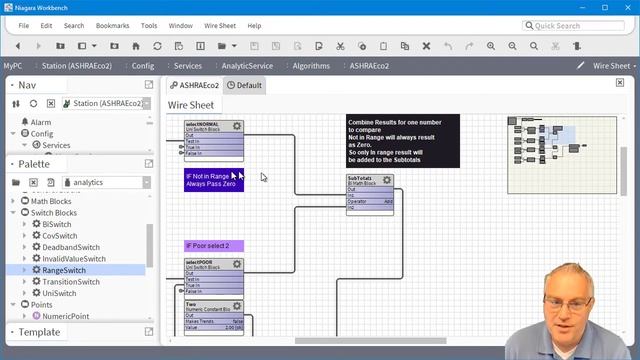This screenshot has height=360, width=640.
Task: Open the File menu
Action: click(24, 26)
